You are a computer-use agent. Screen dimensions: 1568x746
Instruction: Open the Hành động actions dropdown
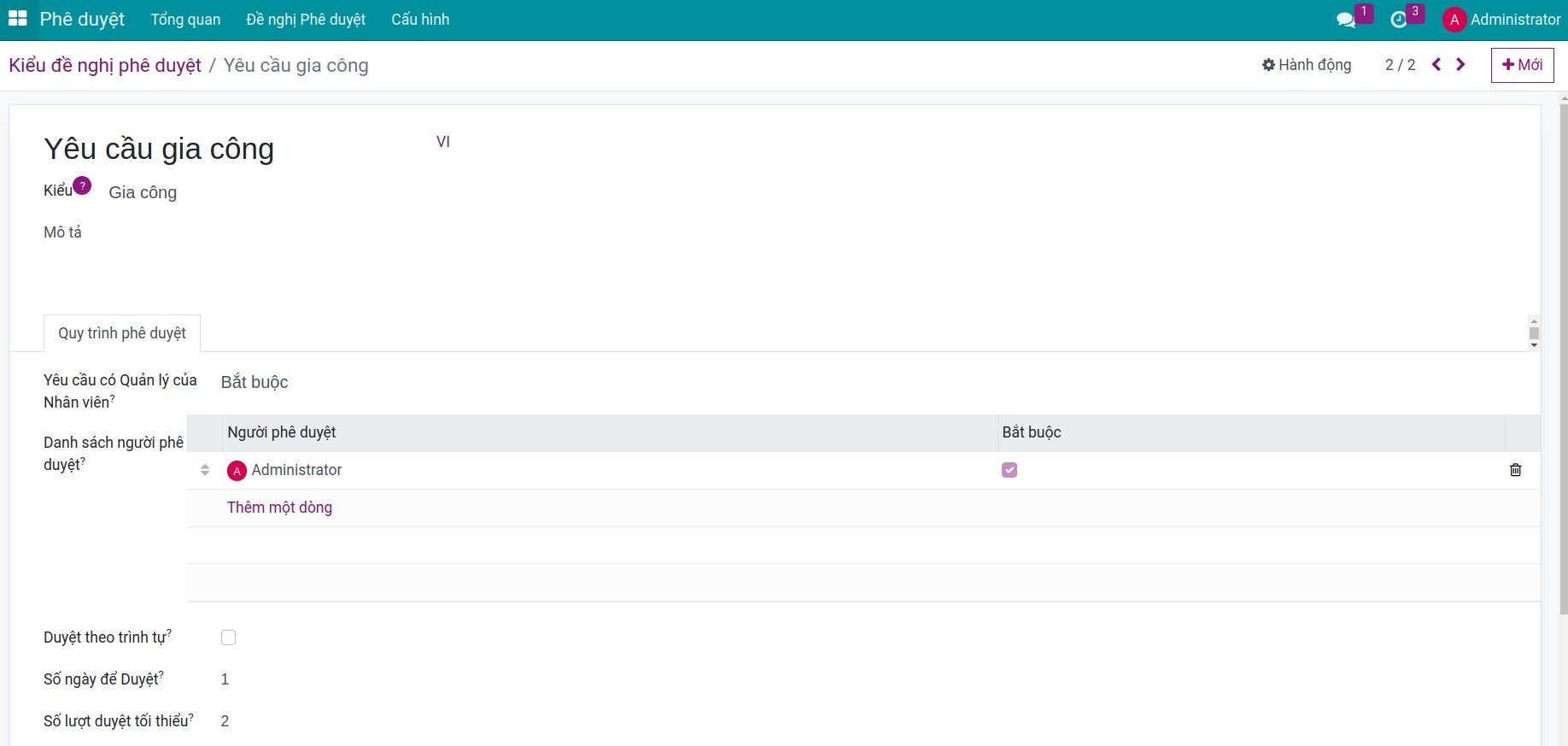[1307, 65]
